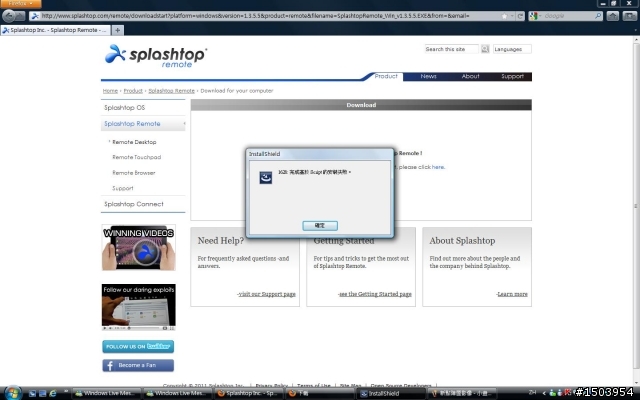Open a new tab with the plus button

click(118, 30)
